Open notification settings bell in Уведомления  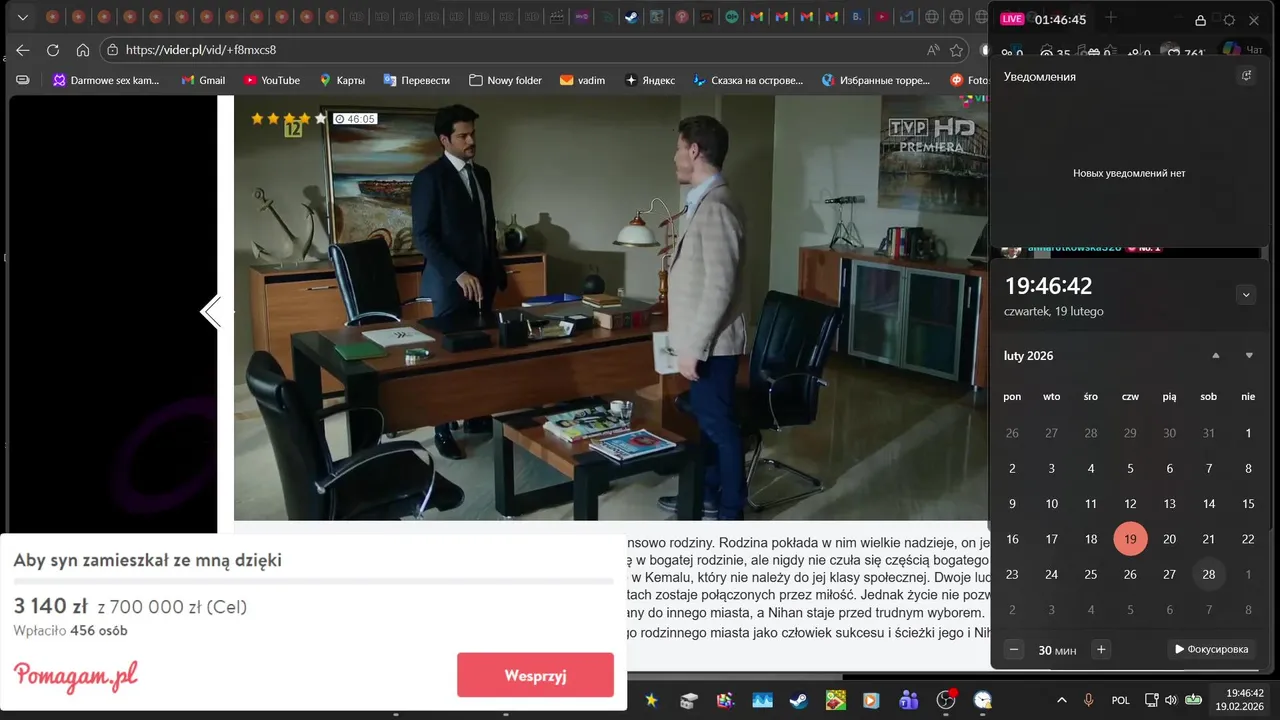(1246, 76)
